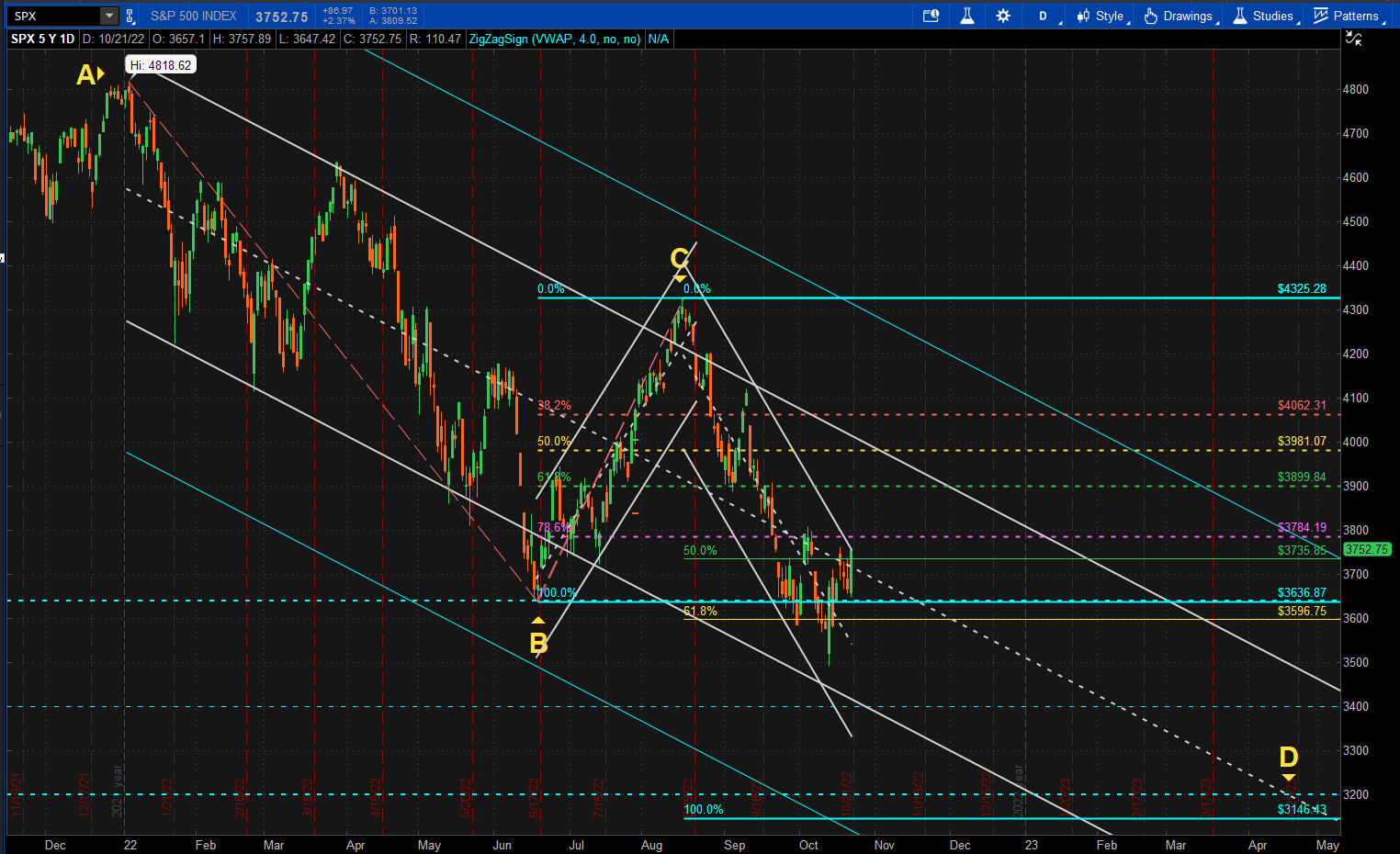Open the symbol info card icon
Screen dimensions: 1400x854
(931, 16)
